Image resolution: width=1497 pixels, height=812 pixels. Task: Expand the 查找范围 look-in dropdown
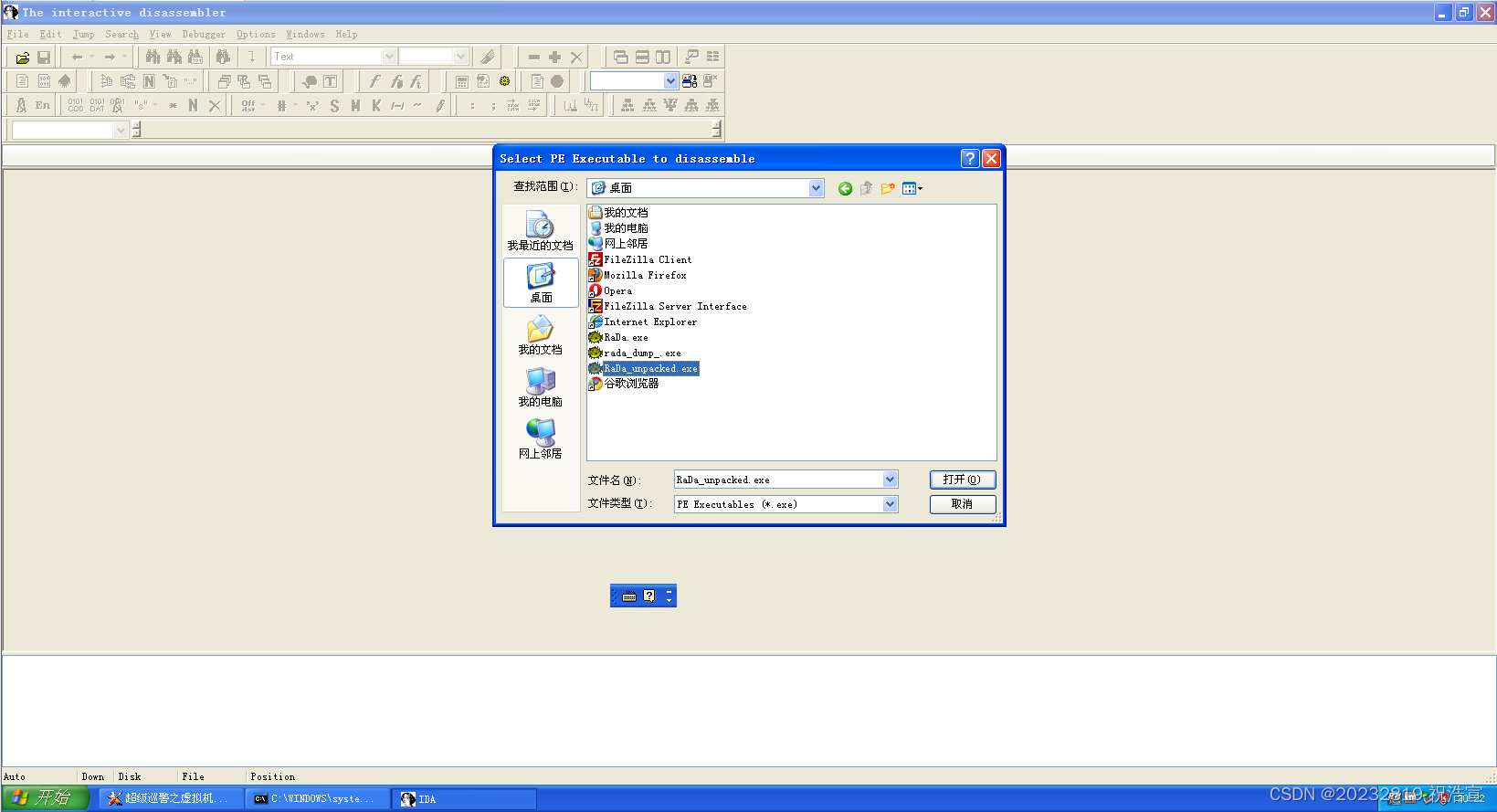pos(816,188)
